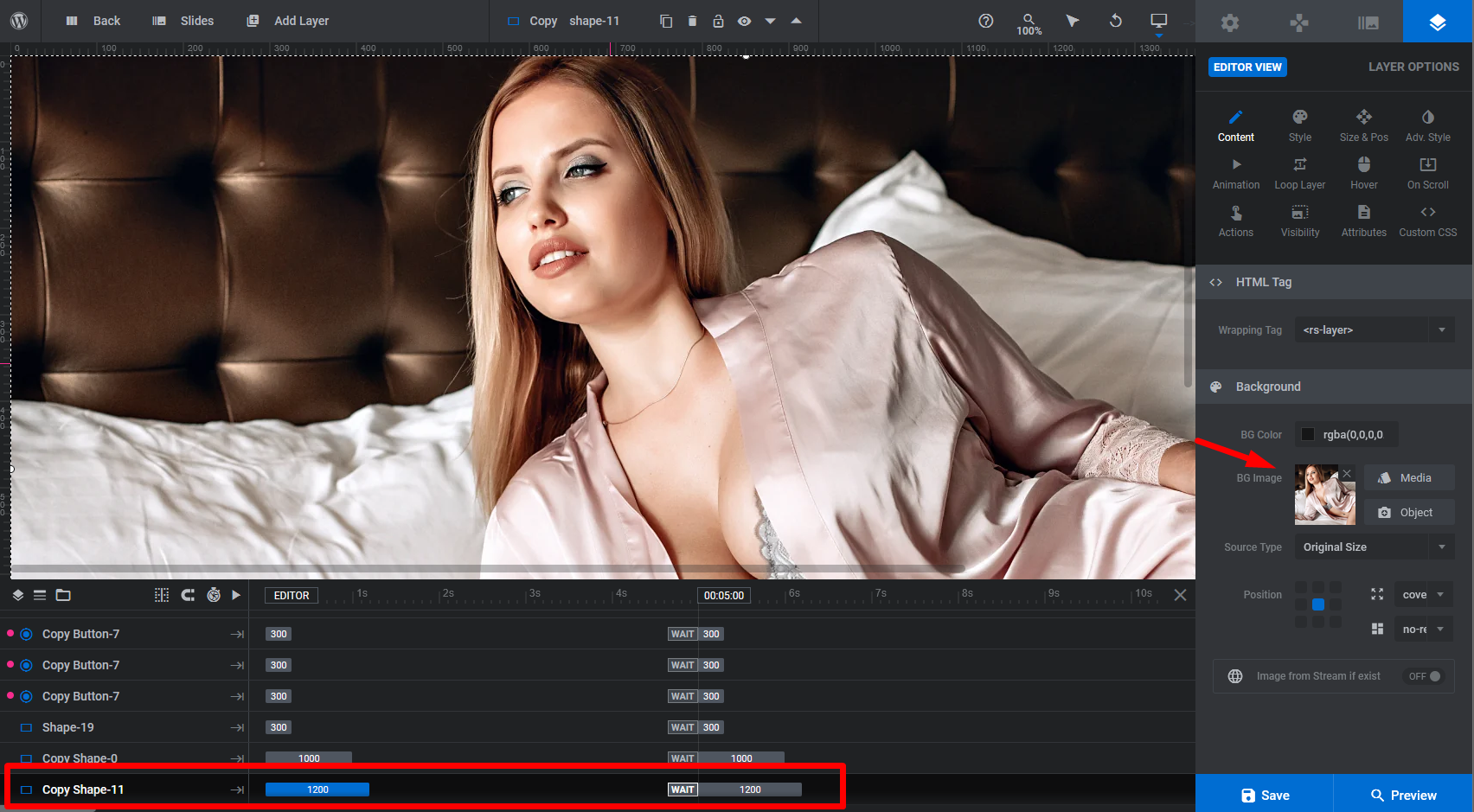Viewport: 1474px width, 812px height.
Task: Click the blue 1200 animation bar
Action: 317,790
